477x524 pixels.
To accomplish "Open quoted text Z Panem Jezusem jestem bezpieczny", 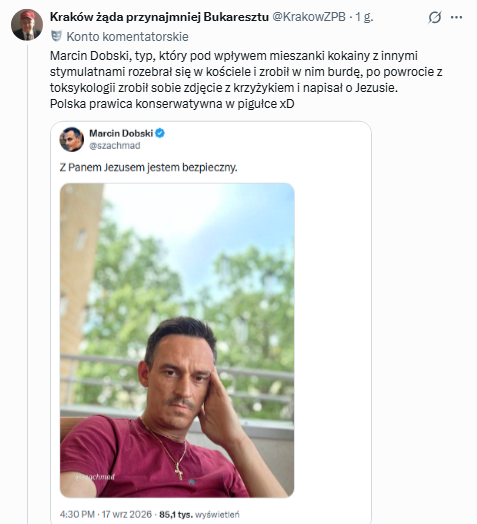I will click(148, 167).
